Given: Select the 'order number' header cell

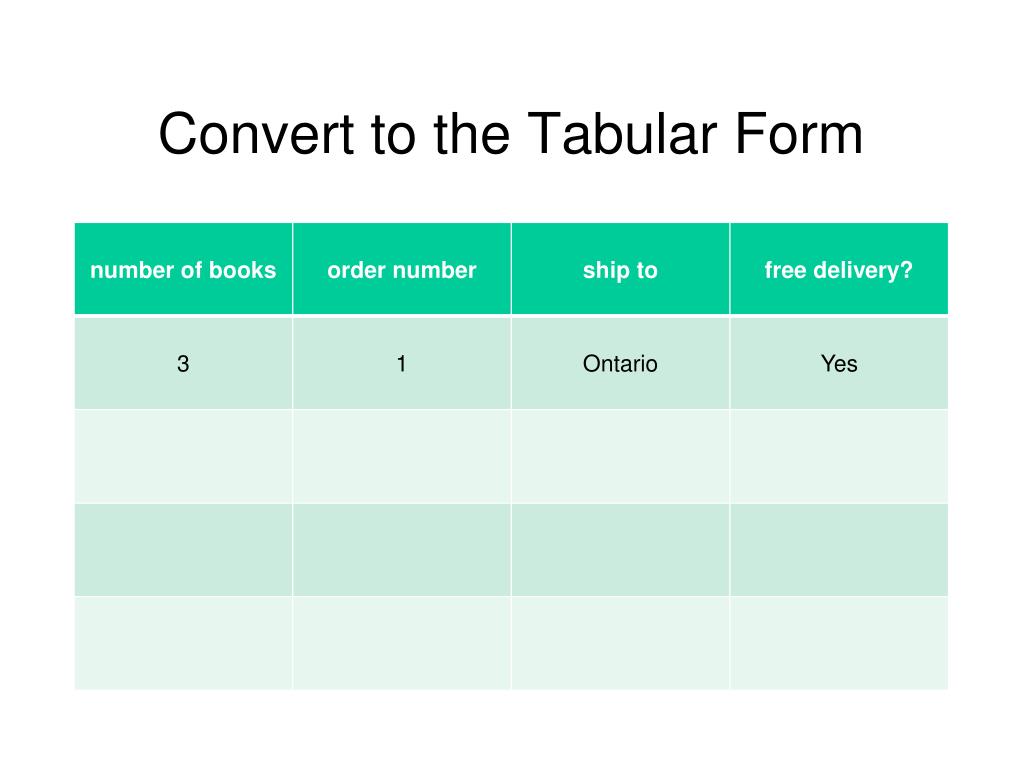Looking at the screenshot, I should tap(402, 269).
